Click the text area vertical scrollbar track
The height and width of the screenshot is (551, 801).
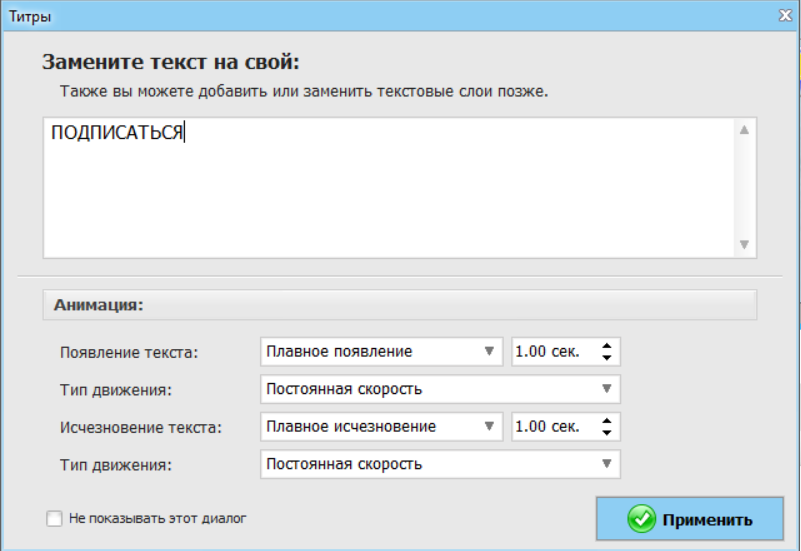pyautogui.click(x=744, y=187)
